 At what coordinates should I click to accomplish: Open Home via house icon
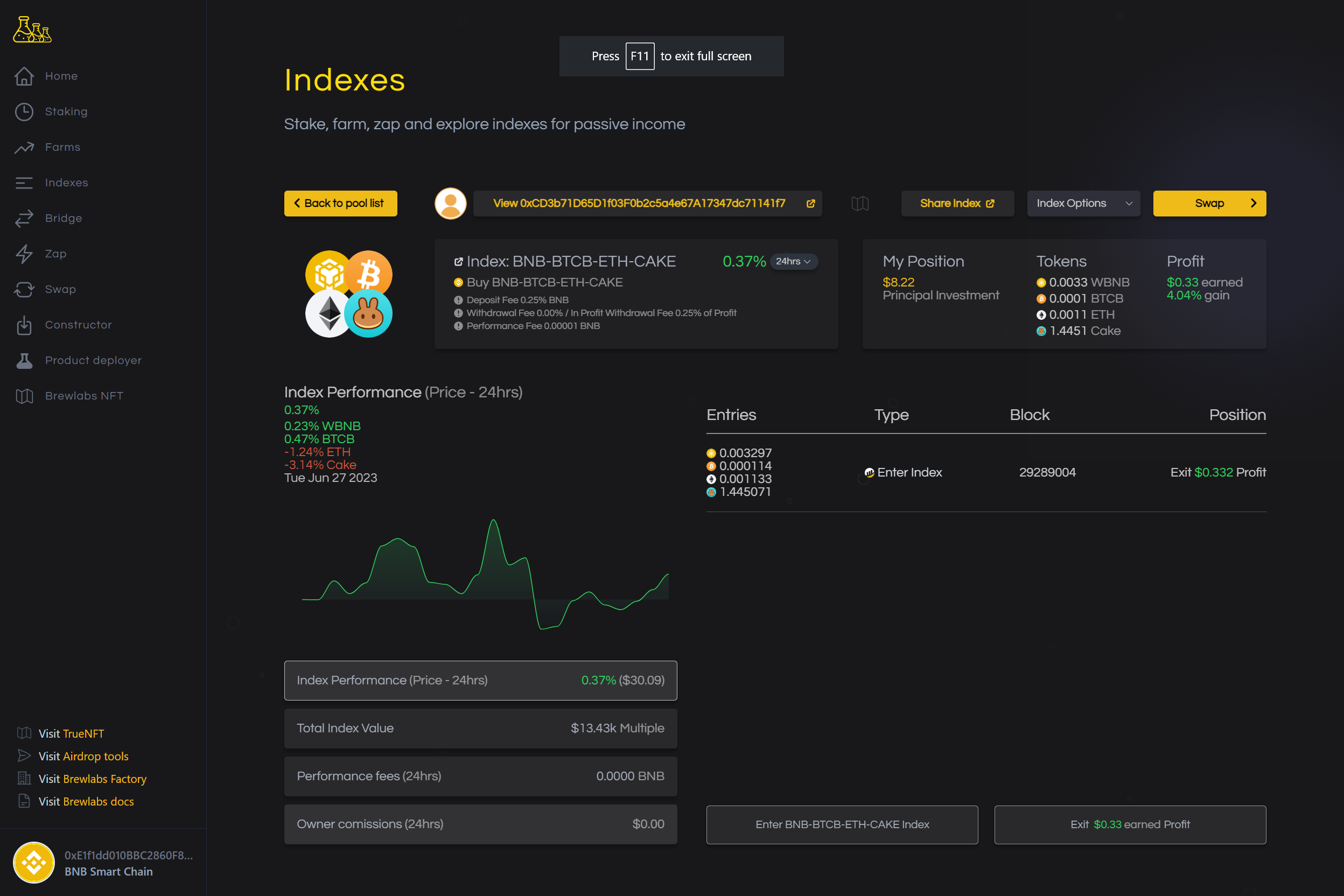click(24, 76)
